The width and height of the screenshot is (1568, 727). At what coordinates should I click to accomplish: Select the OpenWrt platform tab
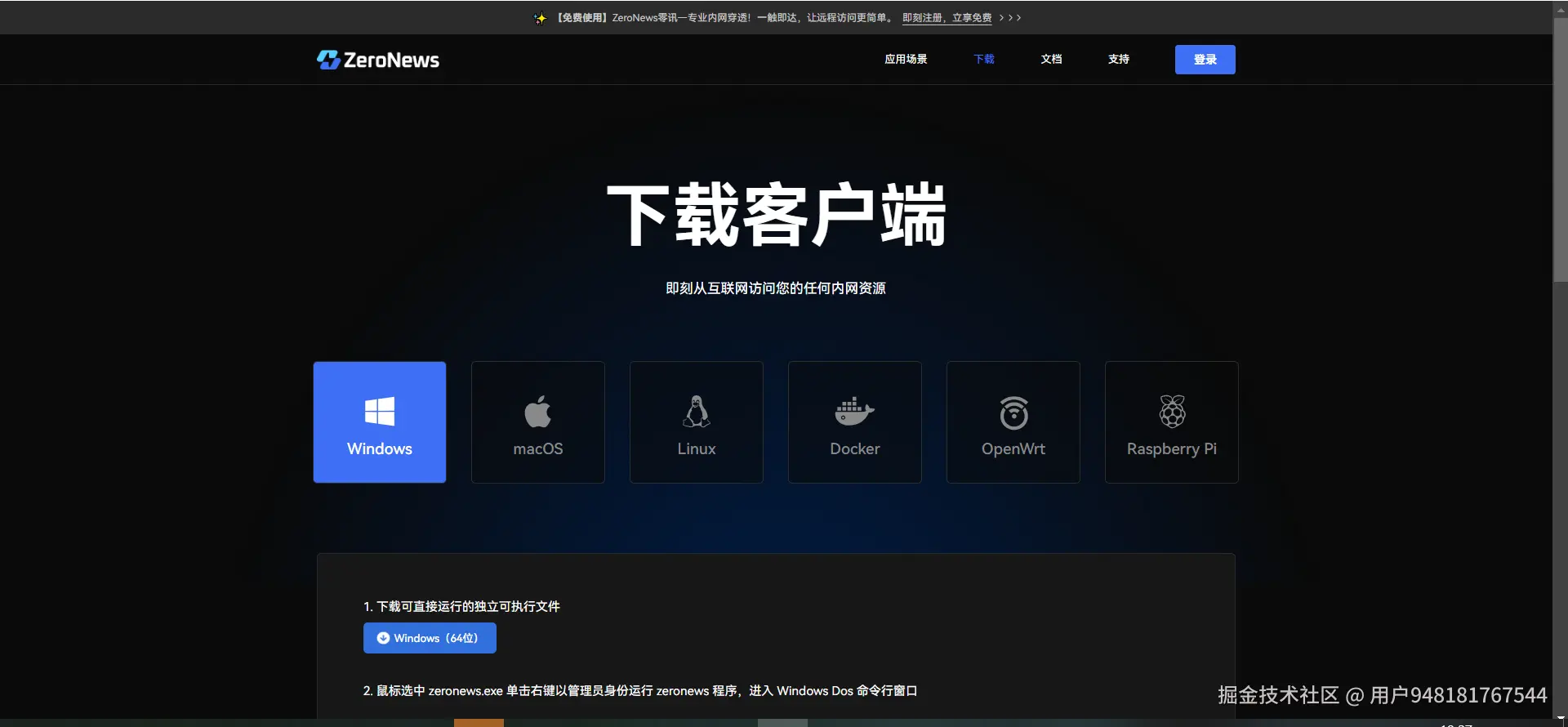click(1013, 422)
